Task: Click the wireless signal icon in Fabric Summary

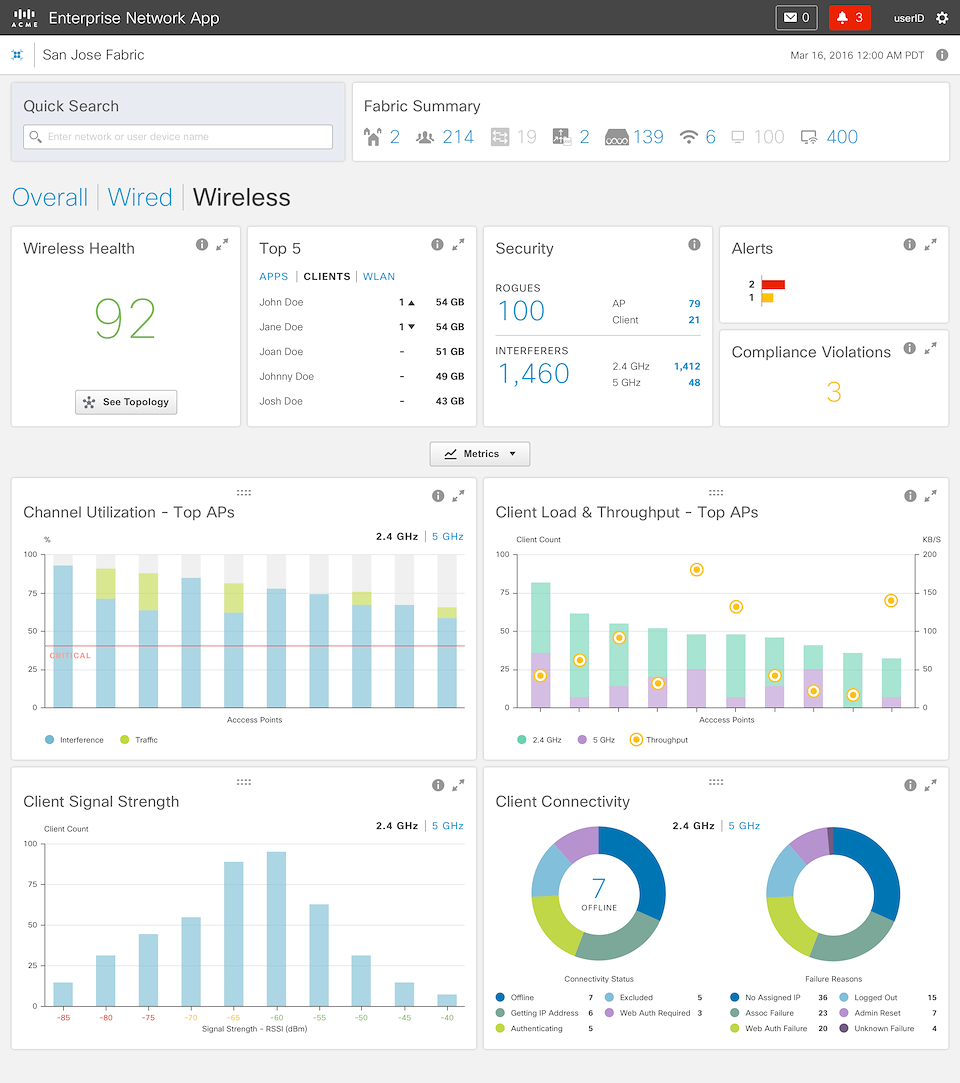Action: click(688, 137)
